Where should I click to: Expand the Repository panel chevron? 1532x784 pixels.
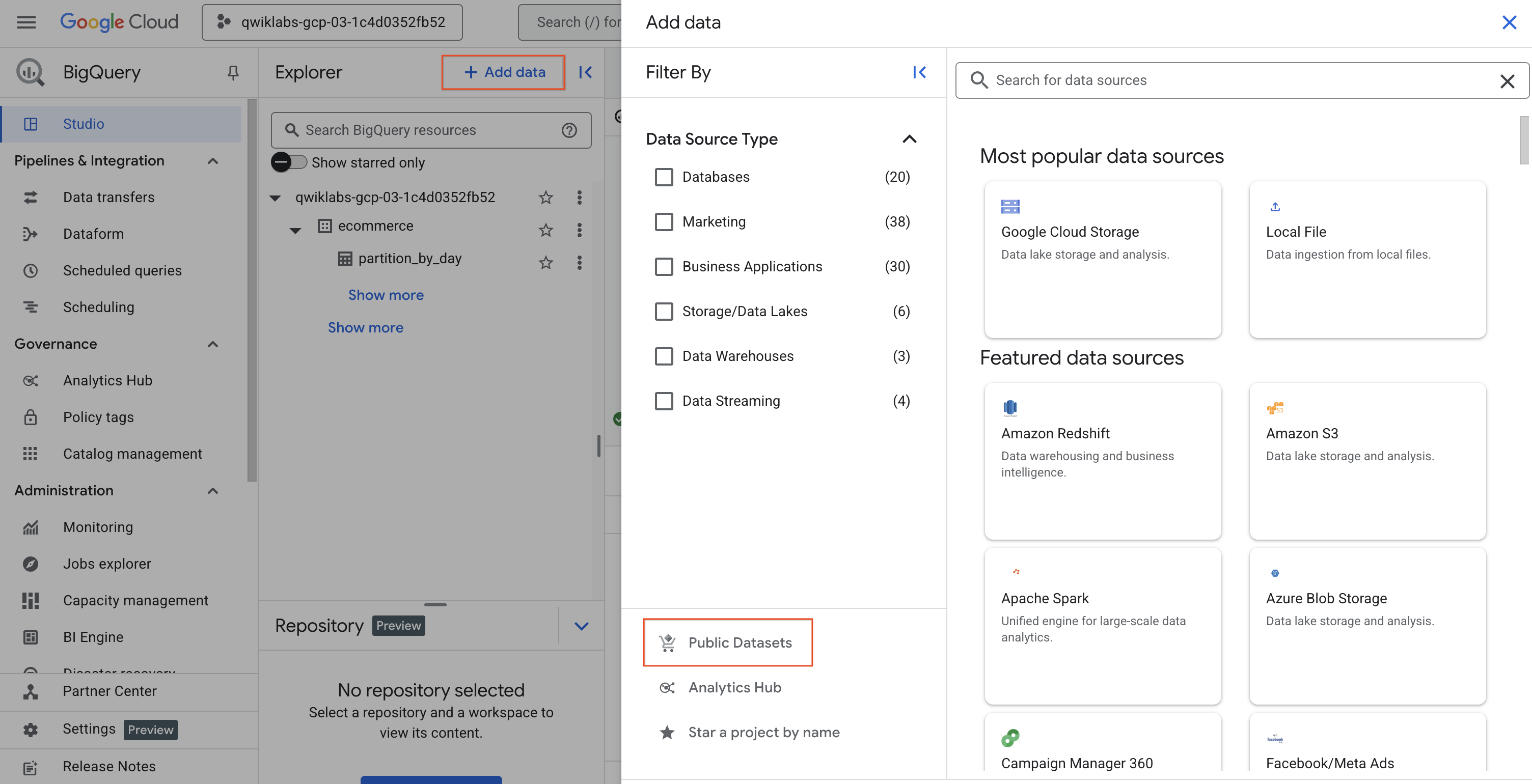[581, 626]
